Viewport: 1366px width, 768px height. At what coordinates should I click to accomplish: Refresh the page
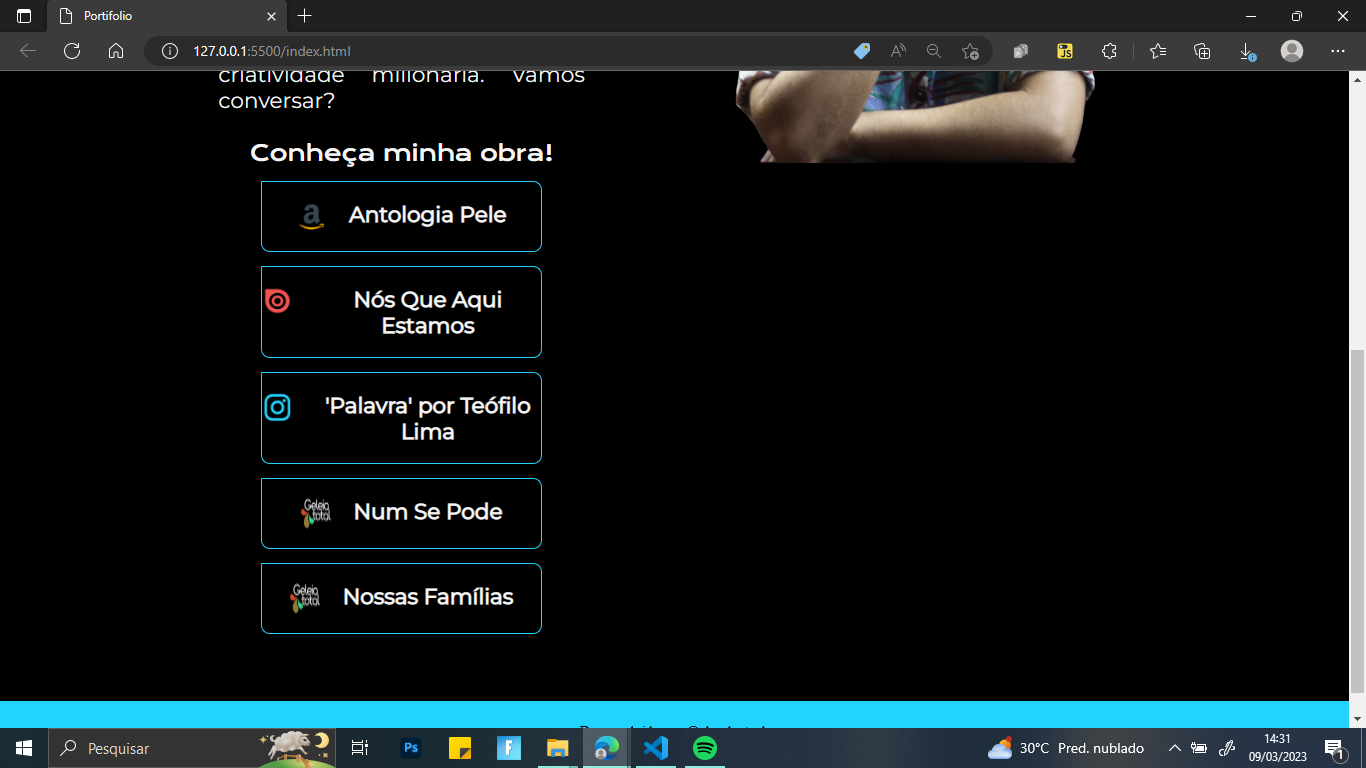tap(72, 51)
